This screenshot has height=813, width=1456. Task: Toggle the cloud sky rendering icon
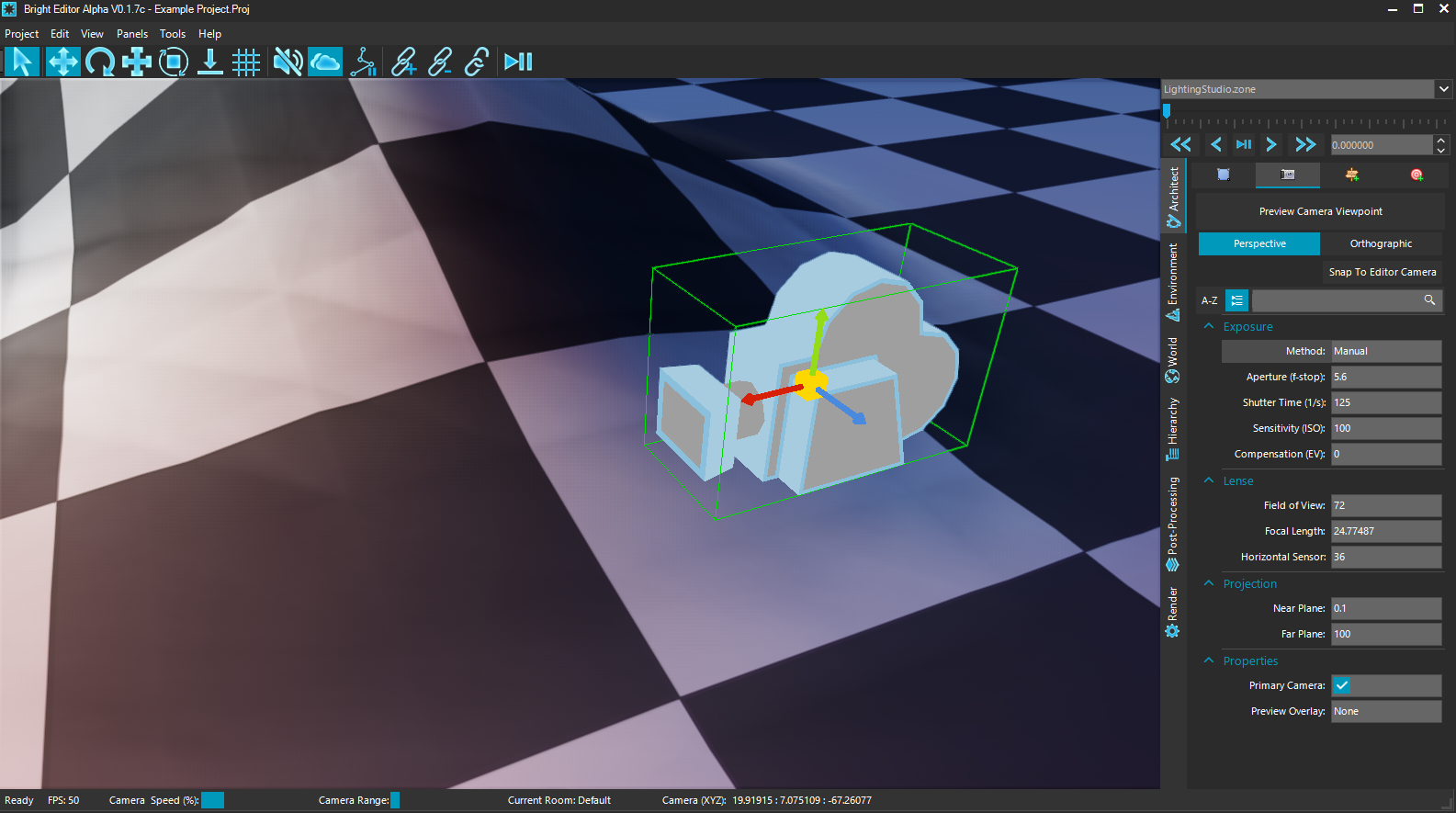325,62
